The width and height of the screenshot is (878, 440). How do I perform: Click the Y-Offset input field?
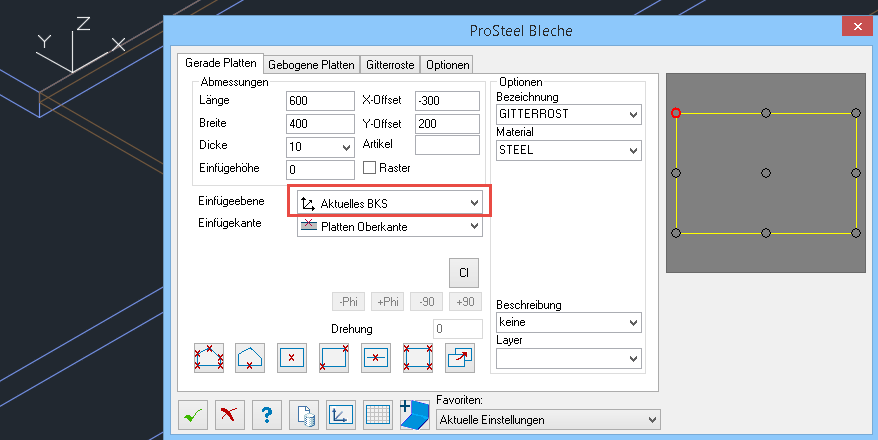pos(447,124)
